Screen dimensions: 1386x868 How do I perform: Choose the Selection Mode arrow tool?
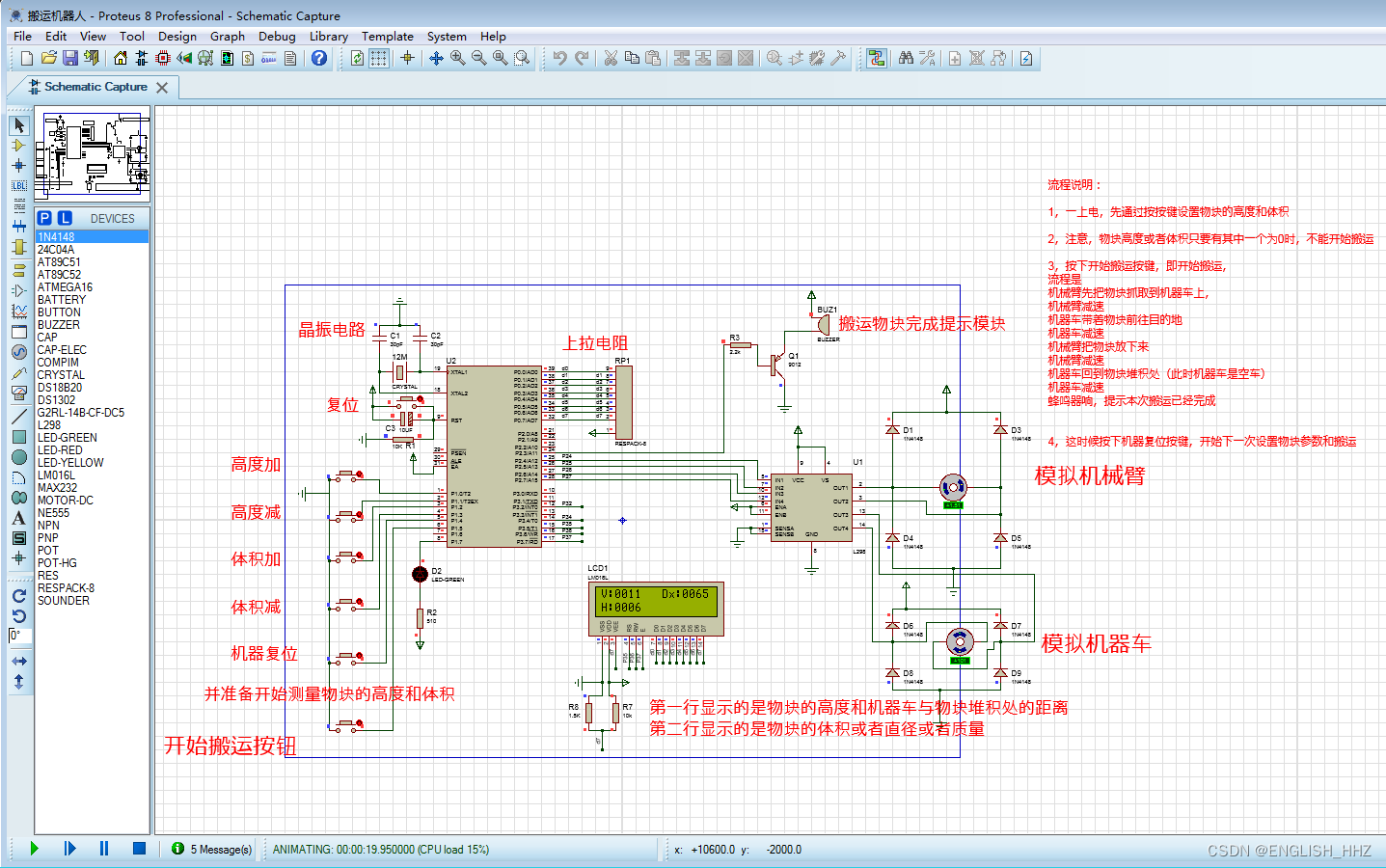(19, 125)
